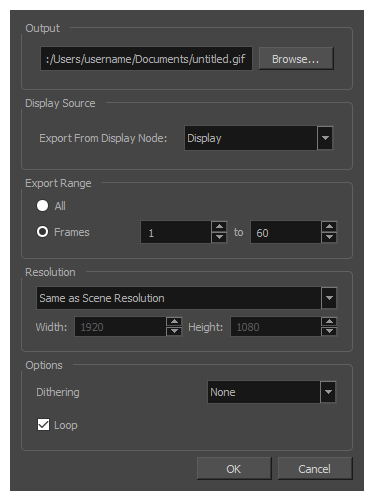374x501 pixels.
Task: Confirm export with the OK button
Action: (x=234, y=469)
